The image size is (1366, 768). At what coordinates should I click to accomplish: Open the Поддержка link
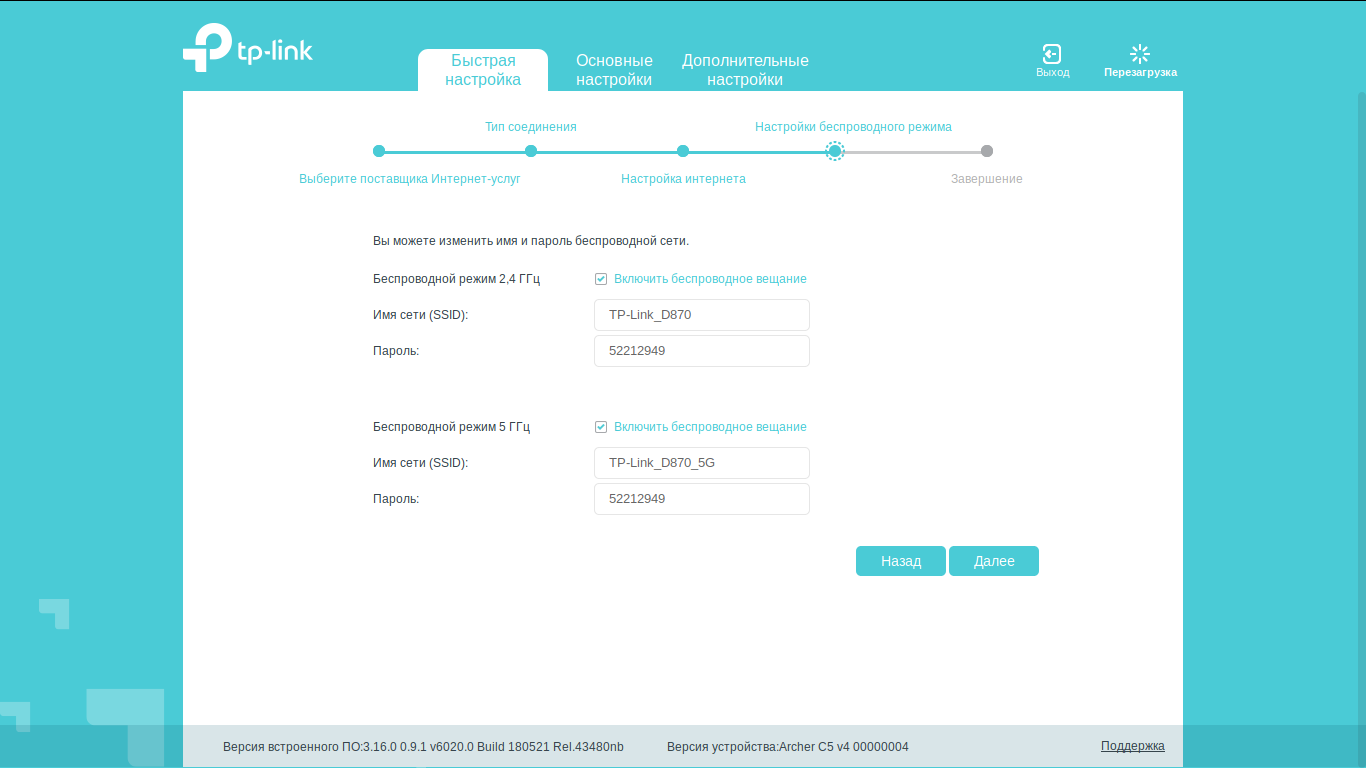coord(1133,746)
